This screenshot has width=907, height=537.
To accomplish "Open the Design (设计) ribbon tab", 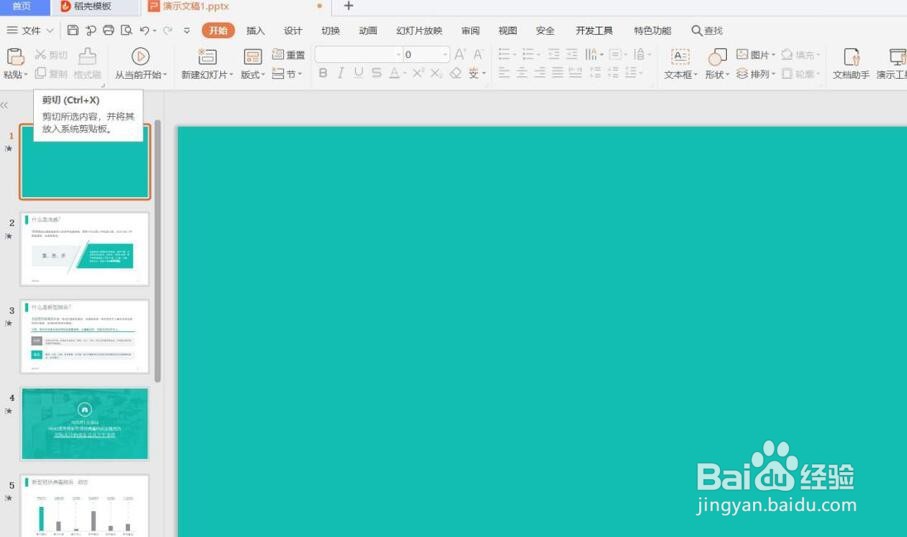I will [x=293, y=30].
